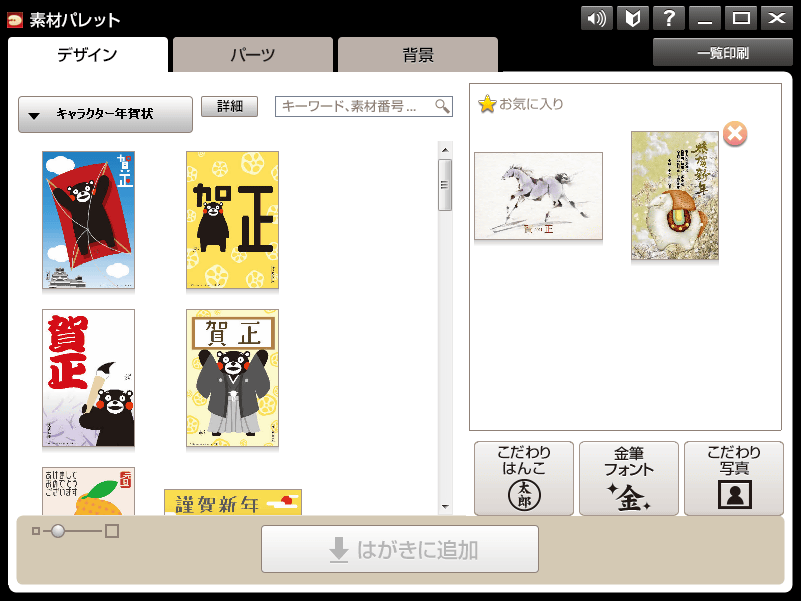801x601 pixels.
Task: Open こだわりはんこ stamp tool
Action: (x=524, y=478)
